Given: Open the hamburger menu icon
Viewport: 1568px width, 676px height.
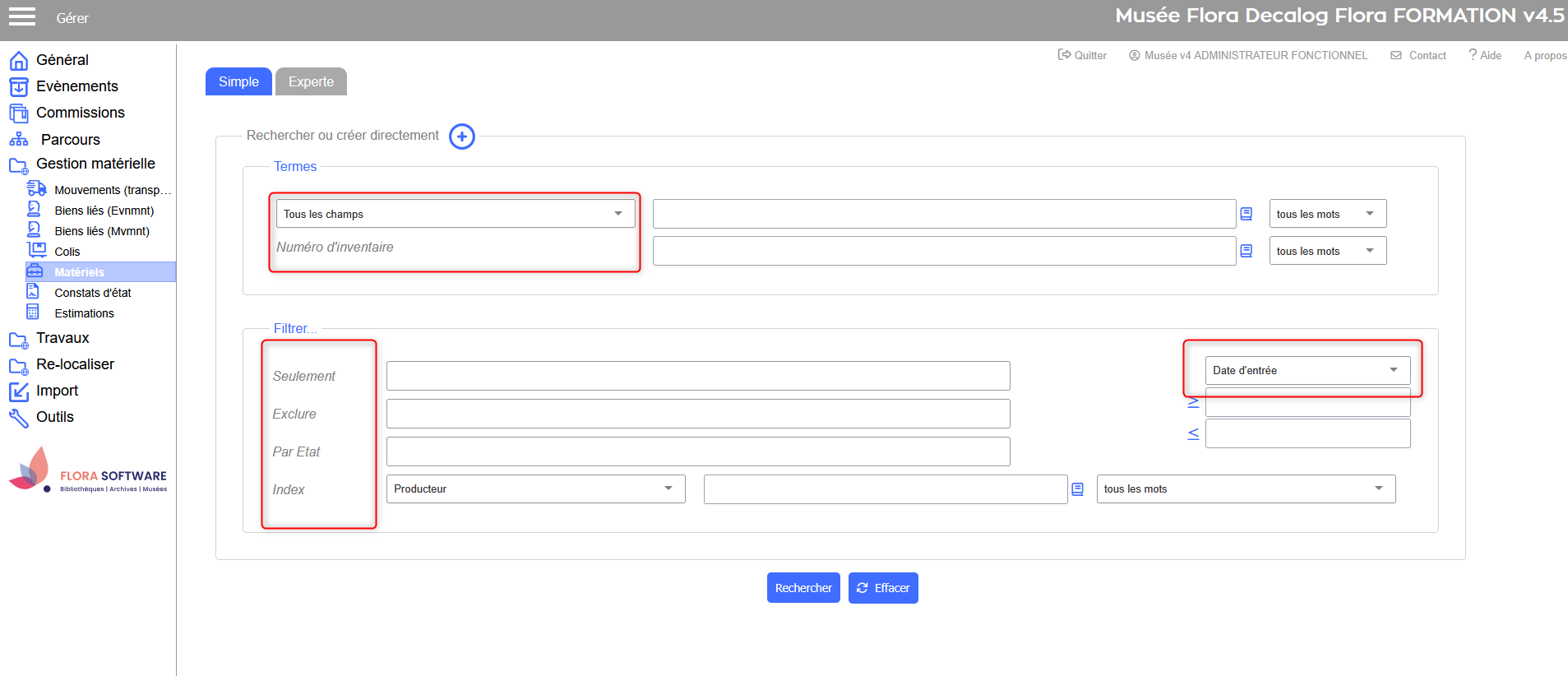Looking at the screenshot, I should pyautogui.click(x=22, y=17).
